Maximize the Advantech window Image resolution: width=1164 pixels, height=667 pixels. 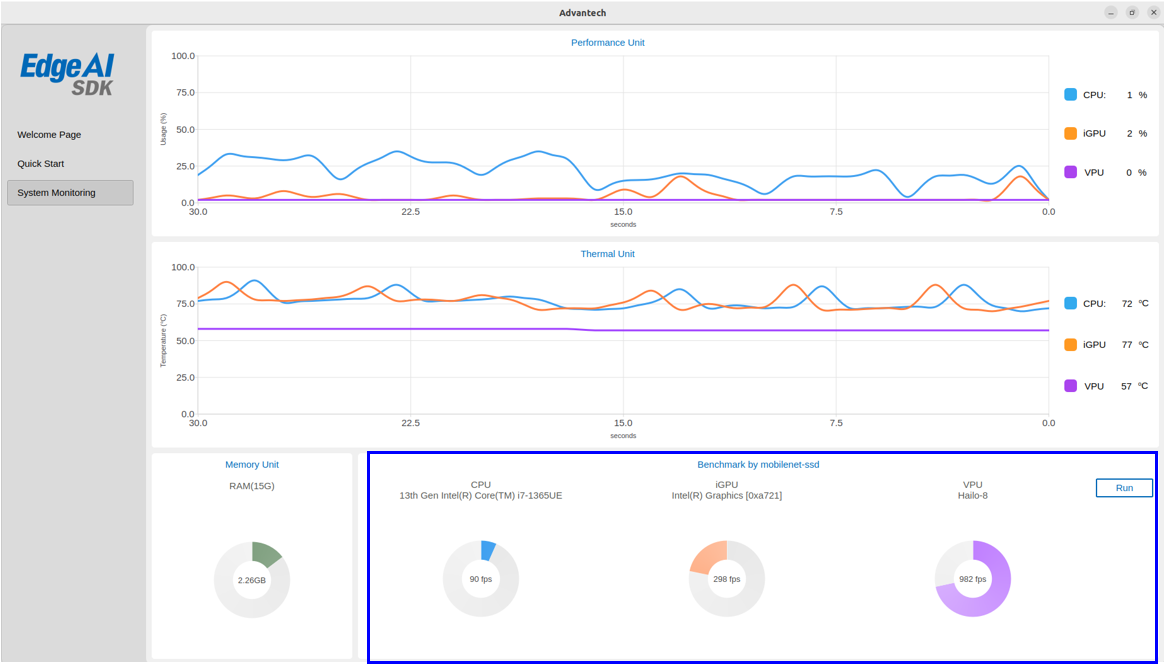pos(1132,13)
